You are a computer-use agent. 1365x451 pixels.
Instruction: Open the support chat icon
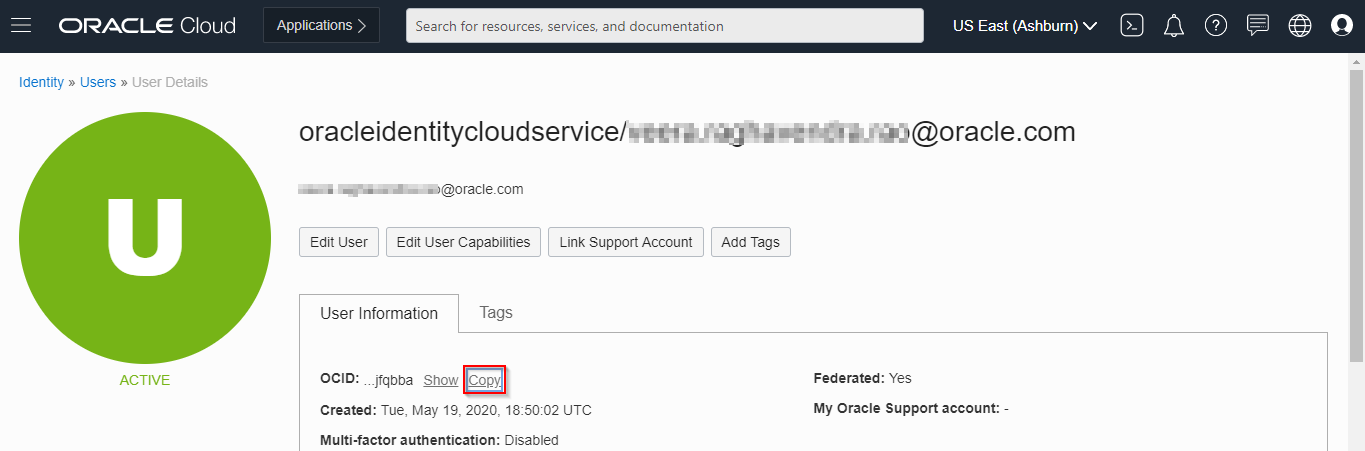1258,26
